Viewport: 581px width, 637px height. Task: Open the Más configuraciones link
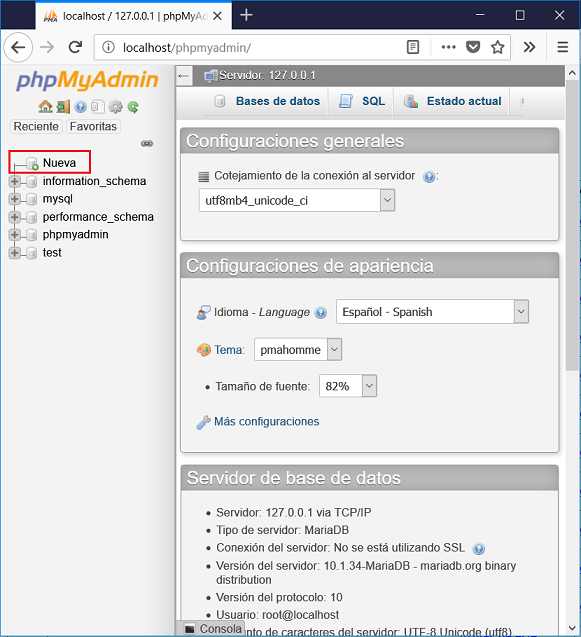coord(267,421)
